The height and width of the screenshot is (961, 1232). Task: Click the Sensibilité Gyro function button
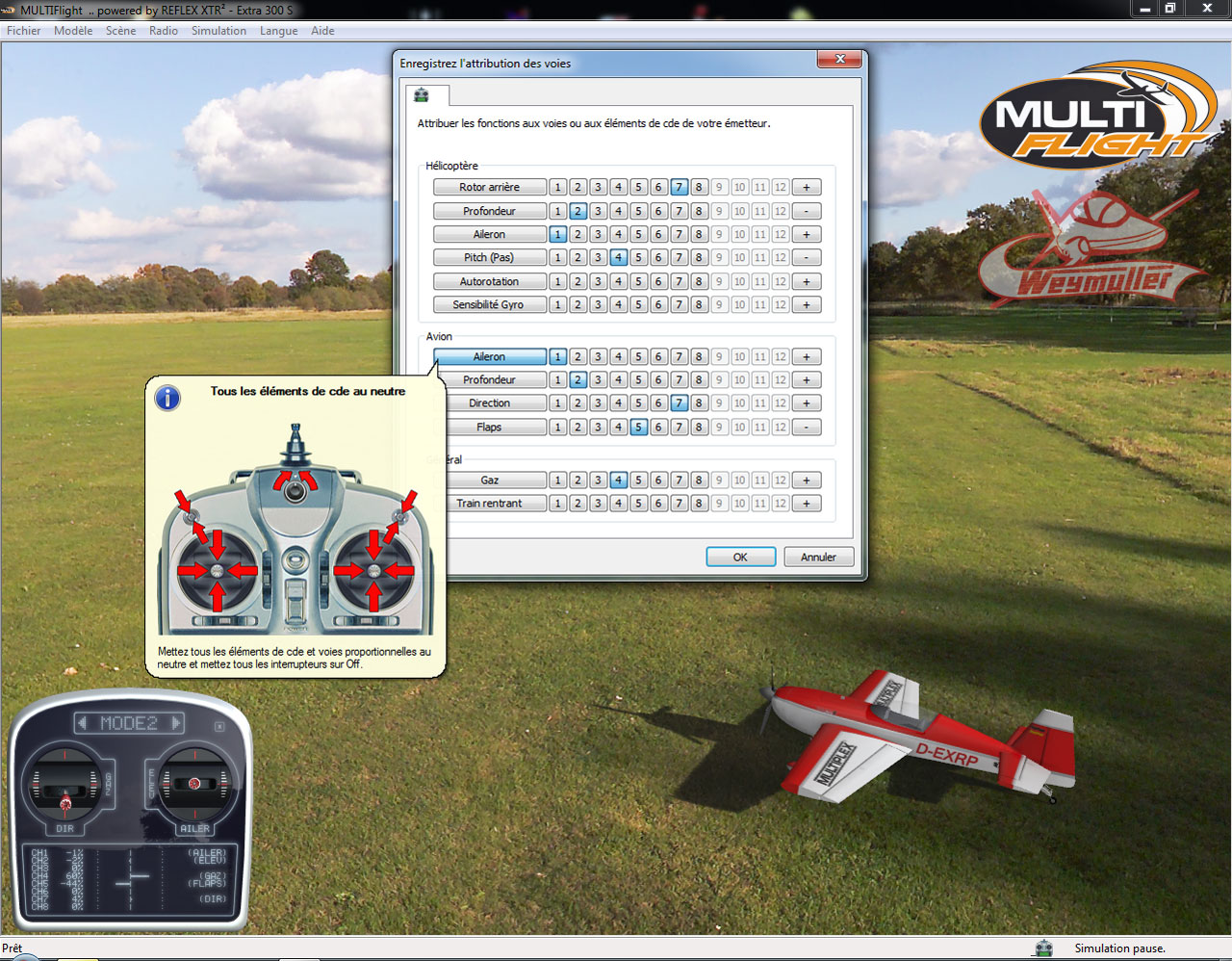(489, 304)
